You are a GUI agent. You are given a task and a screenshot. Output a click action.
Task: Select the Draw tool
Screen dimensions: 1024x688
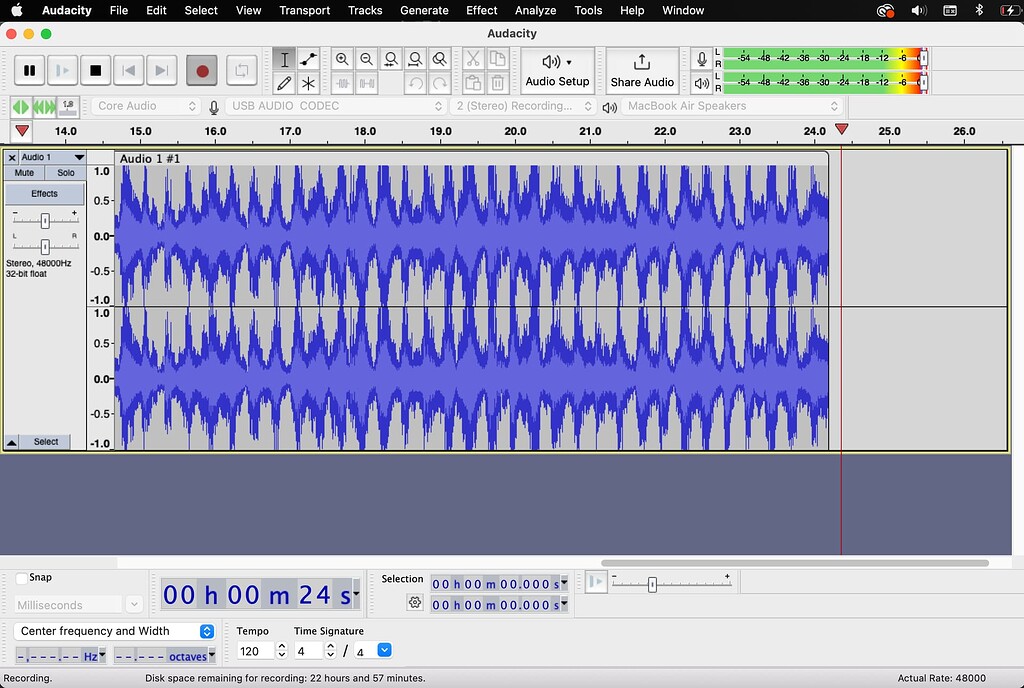pyautogui.click(x=284, y=82)
